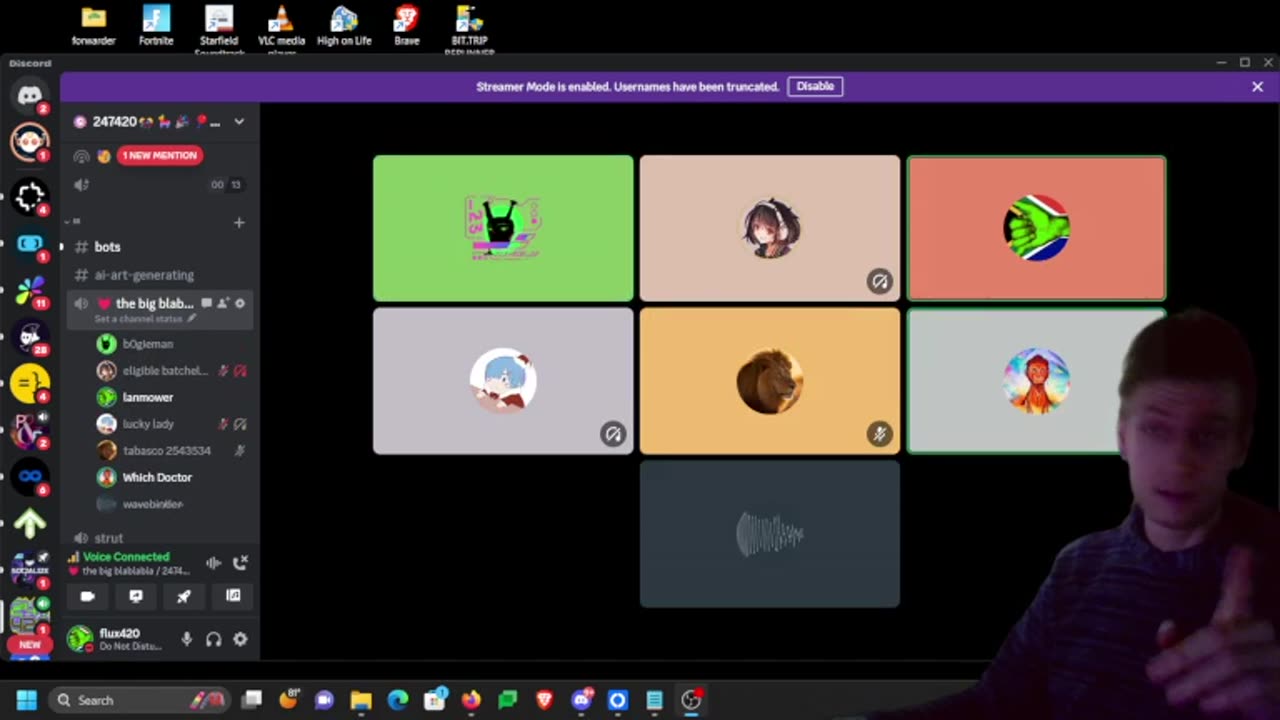Toggle deafen headphones next to flux420
1280x720 pixels.
[213, 639]
